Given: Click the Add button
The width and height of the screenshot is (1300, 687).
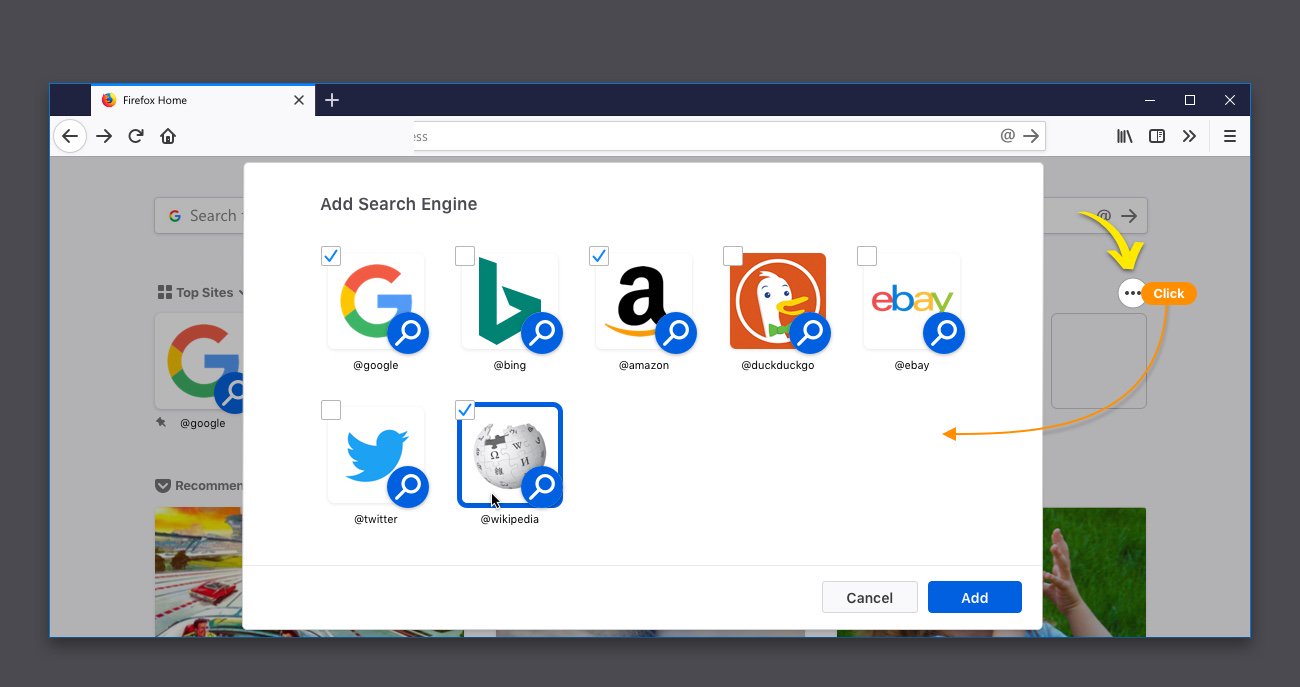Looking at the screenshot, I should tap(974, 597).
